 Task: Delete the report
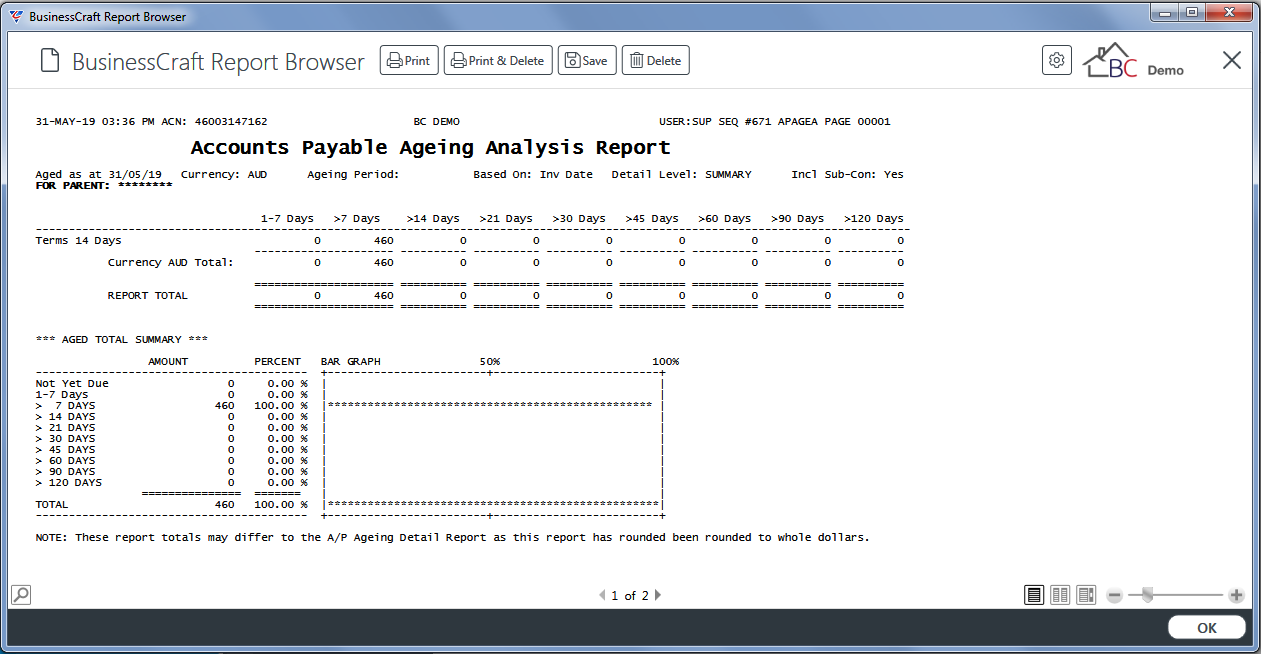tap(656, 60)
